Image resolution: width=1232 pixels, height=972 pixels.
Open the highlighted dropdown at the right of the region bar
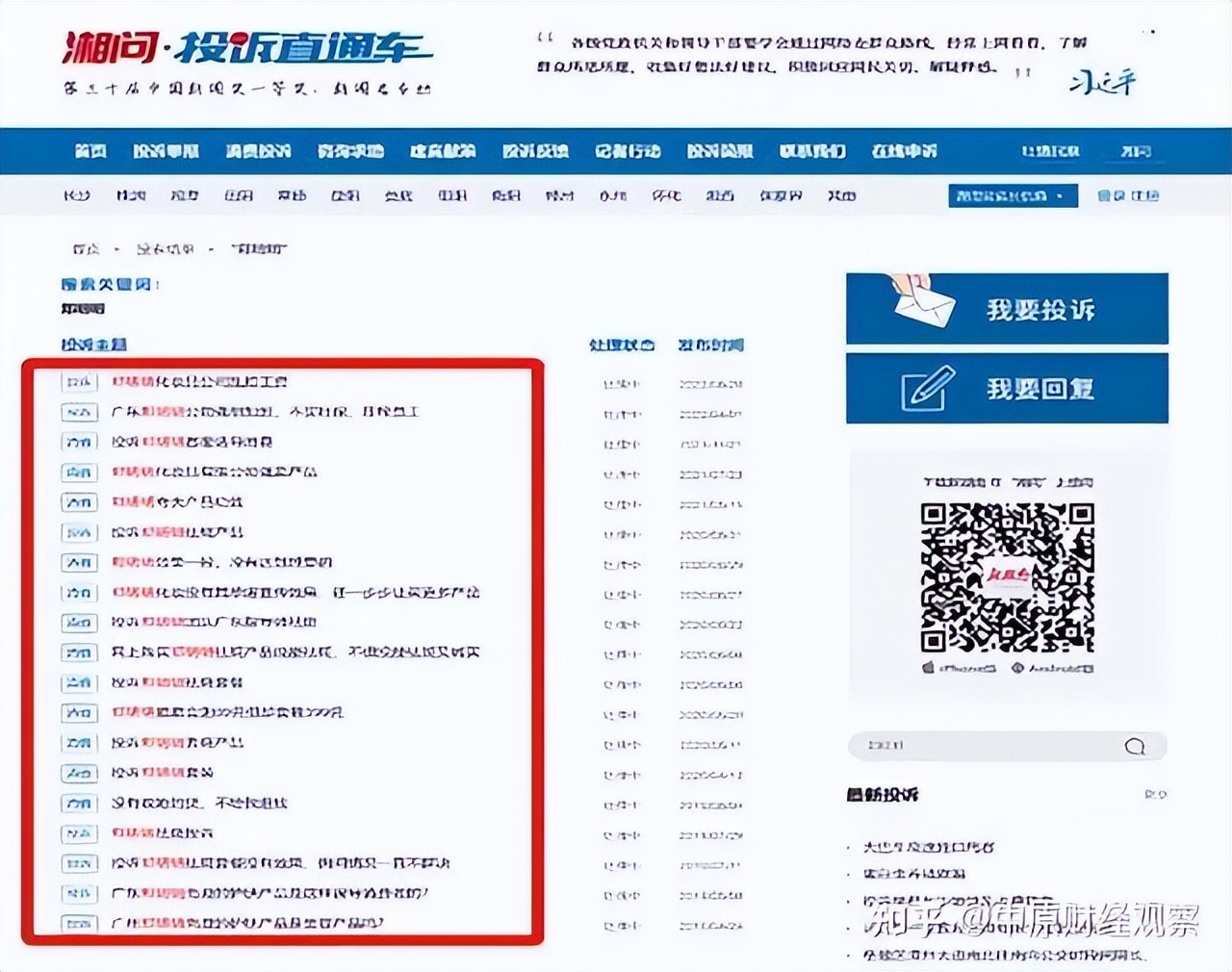[1015, 195]
